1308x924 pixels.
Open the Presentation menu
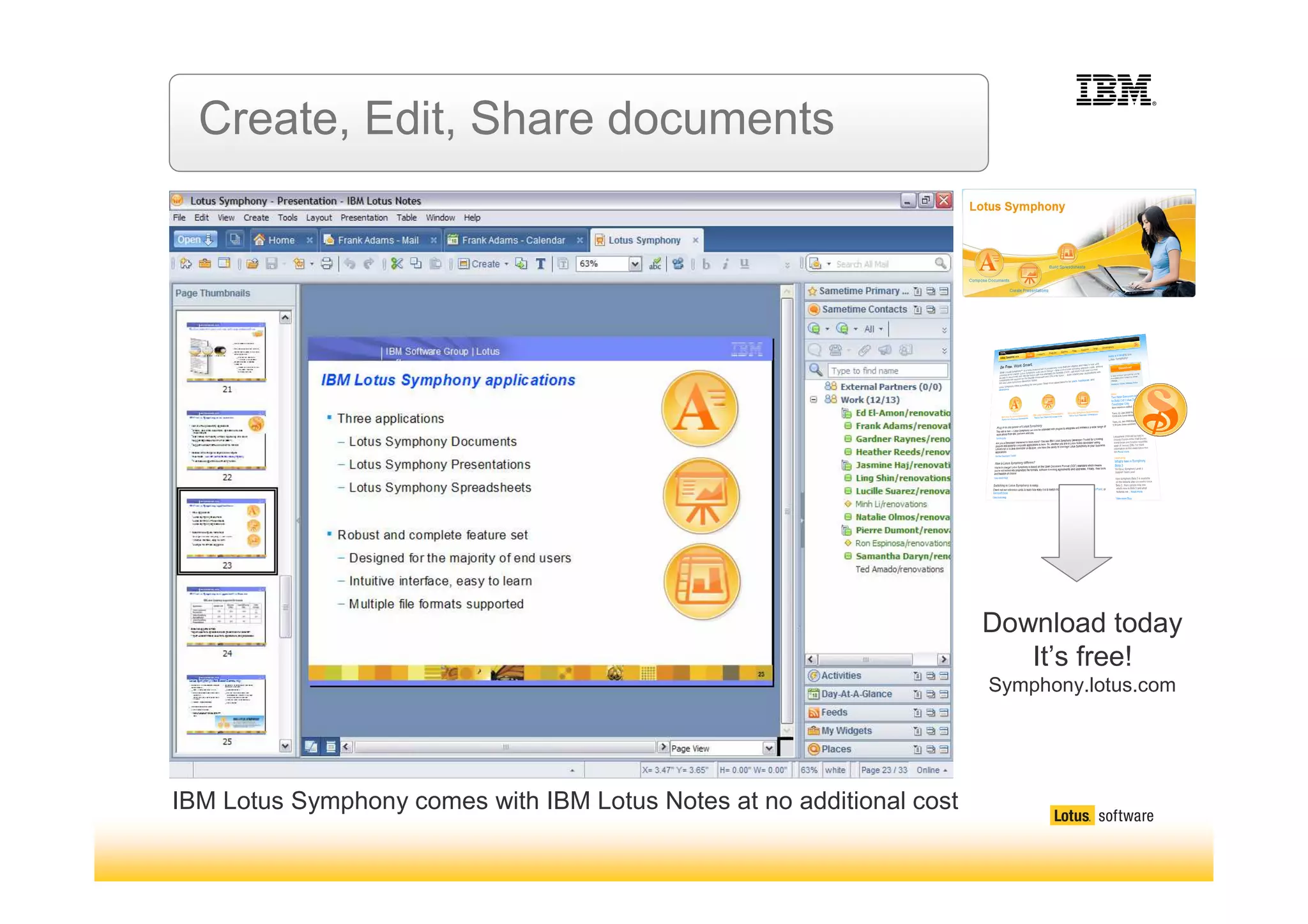(x=364, y=218)
